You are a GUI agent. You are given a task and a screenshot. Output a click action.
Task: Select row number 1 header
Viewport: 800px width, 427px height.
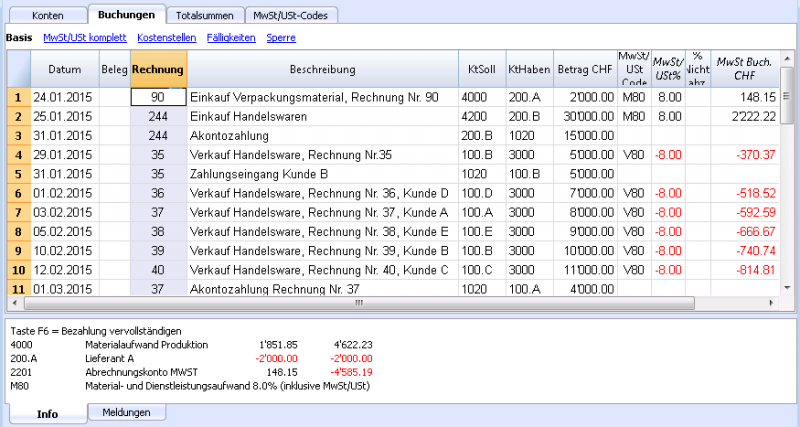pos(18,97)
